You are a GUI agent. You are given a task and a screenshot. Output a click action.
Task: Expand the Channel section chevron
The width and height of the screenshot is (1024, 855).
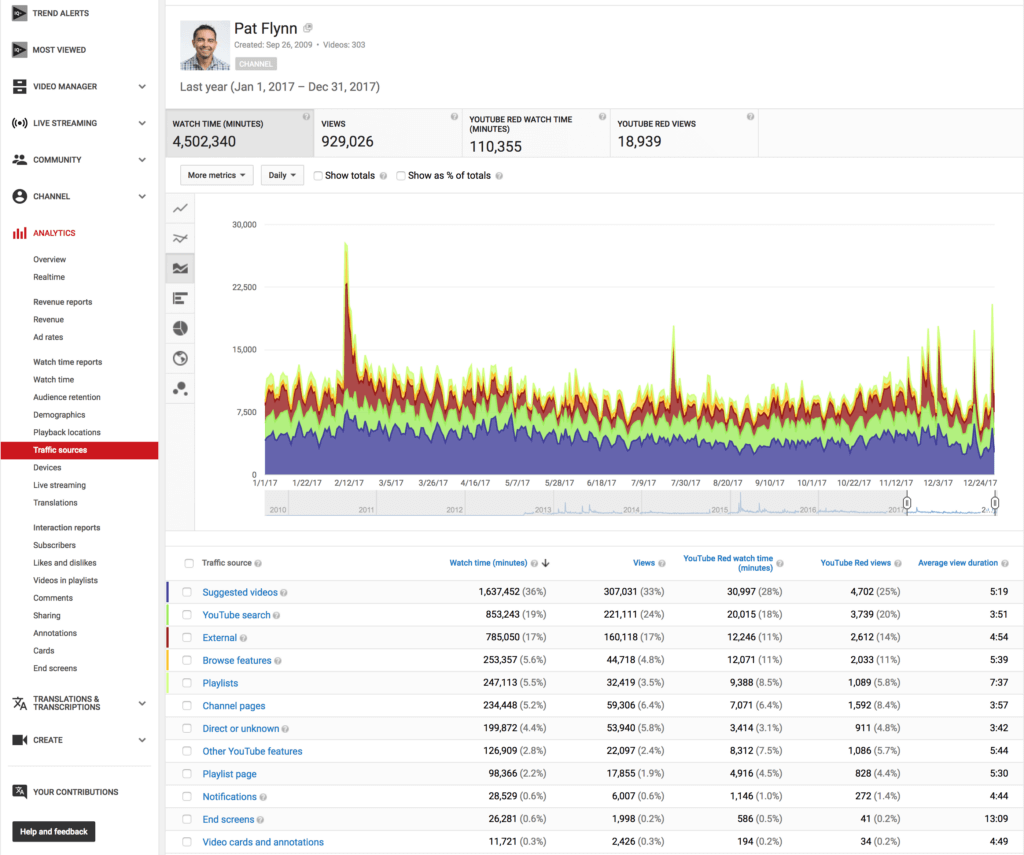point(142,196)
